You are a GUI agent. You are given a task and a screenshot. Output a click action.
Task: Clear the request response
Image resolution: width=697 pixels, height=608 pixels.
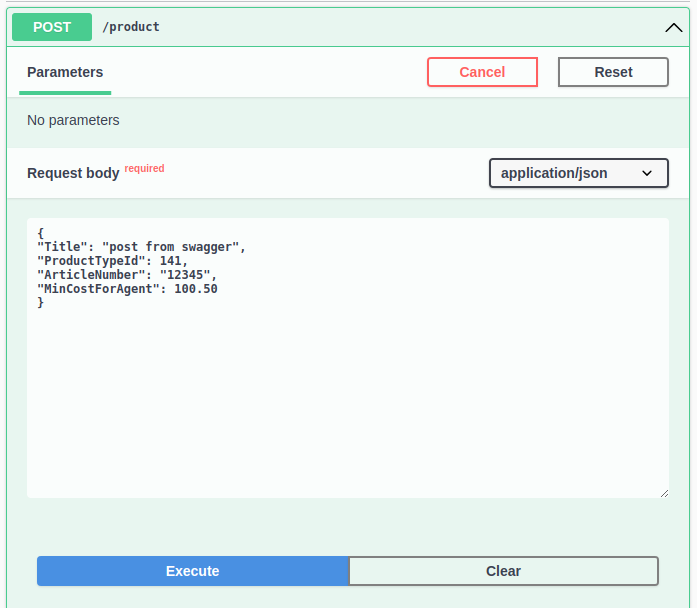click(x=503, y=571)
